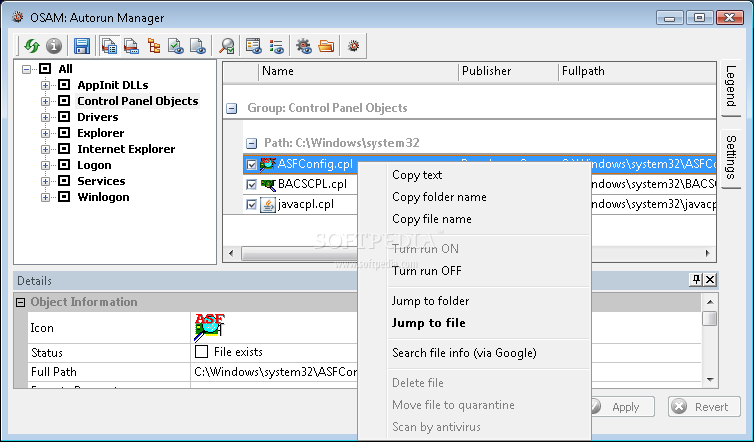This screenshot has height=442, width=754.
Task: Click the File exists checkbox
Action: pyautogui.click(x=201, y=352)
